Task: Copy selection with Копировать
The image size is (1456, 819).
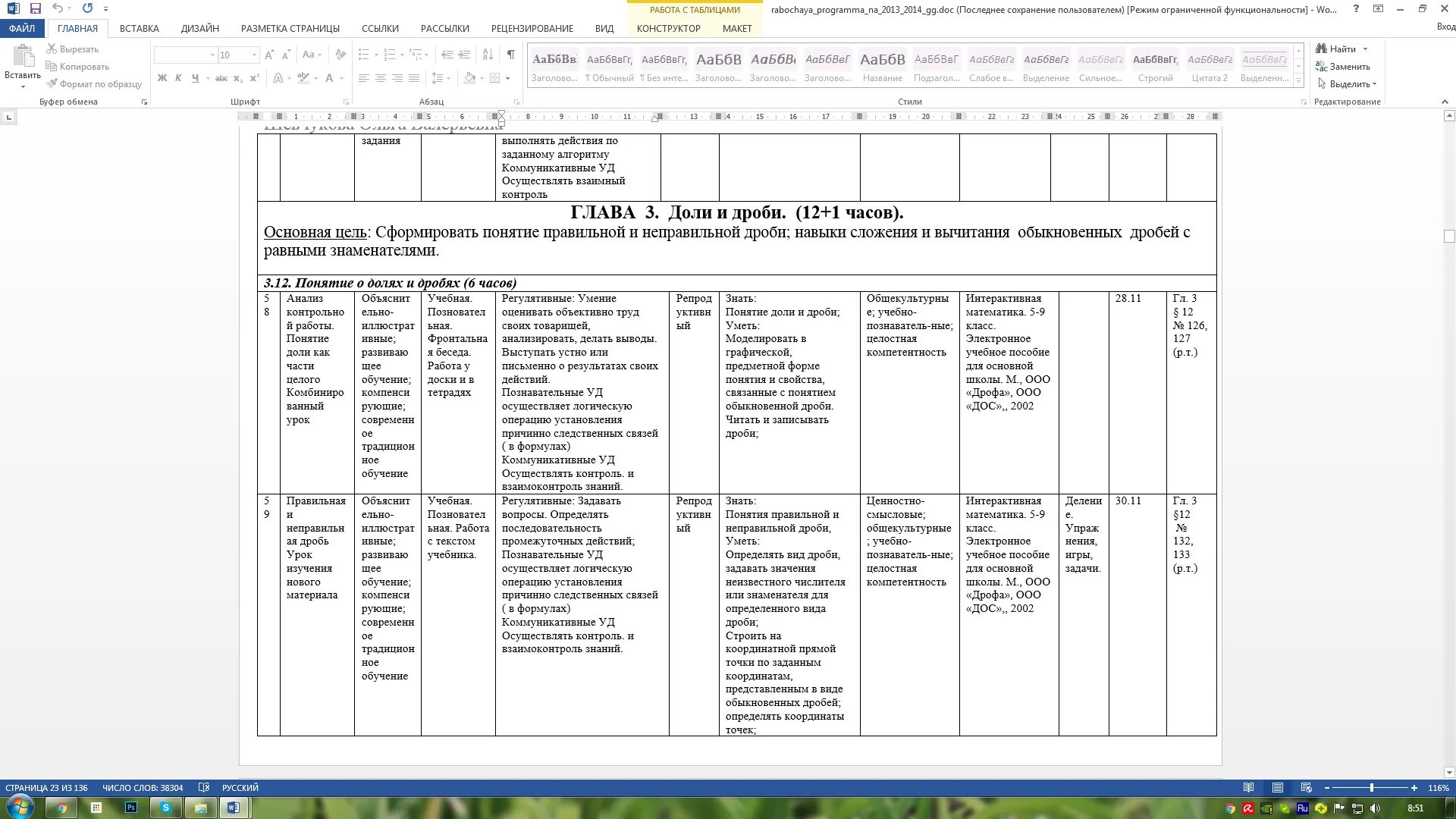Action: click(78, 67)
